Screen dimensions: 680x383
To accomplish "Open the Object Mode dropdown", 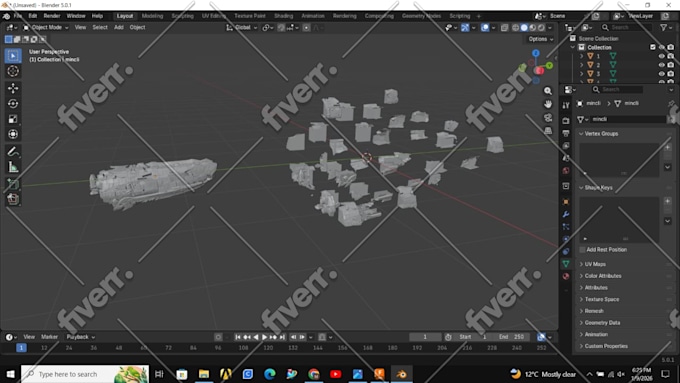I will [x=46, y=27].
